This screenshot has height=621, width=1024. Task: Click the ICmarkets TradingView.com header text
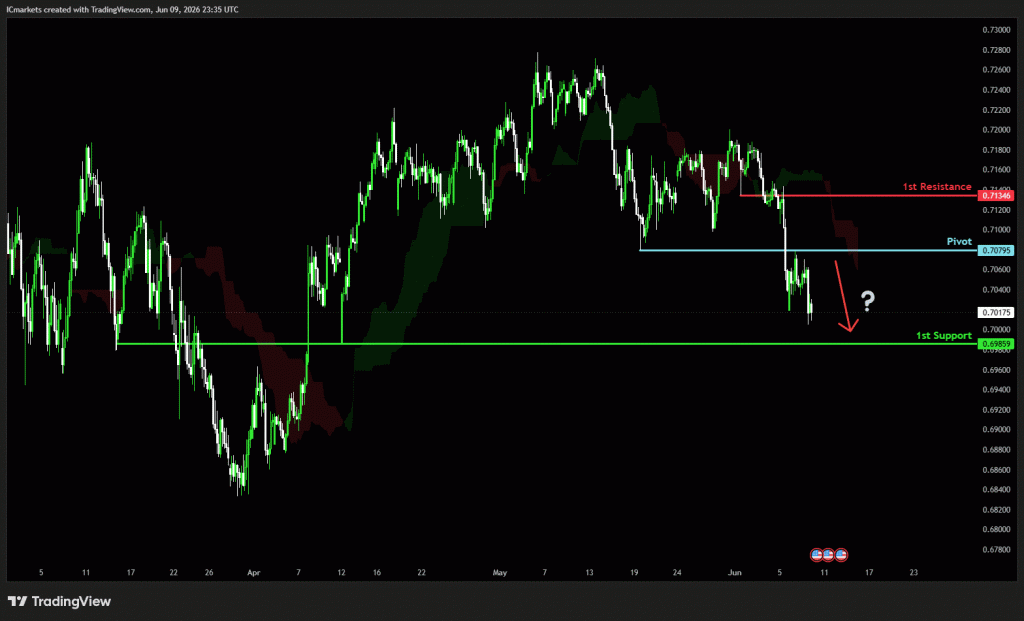(122, 10)
